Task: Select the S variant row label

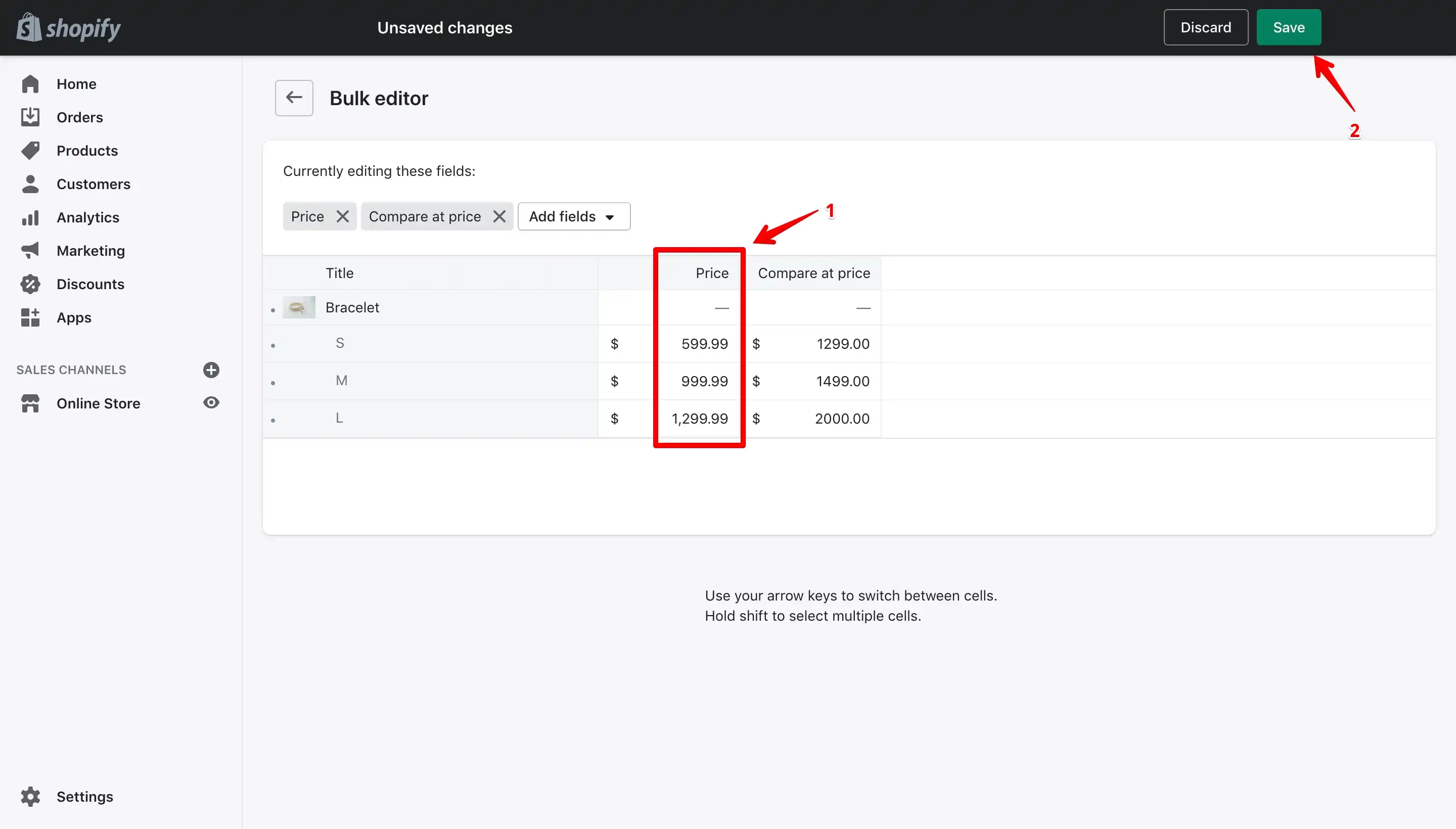Action: coord(340,343)
